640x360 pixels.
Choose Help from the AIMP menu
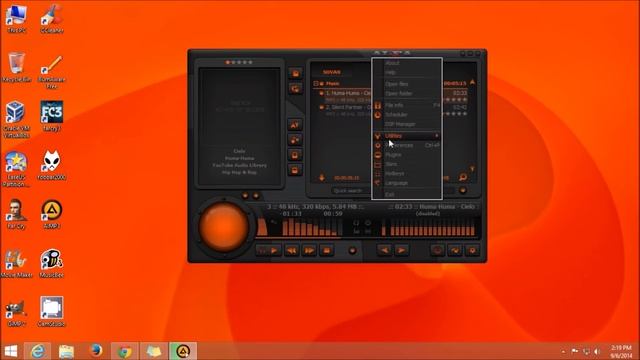pos(407,72)
